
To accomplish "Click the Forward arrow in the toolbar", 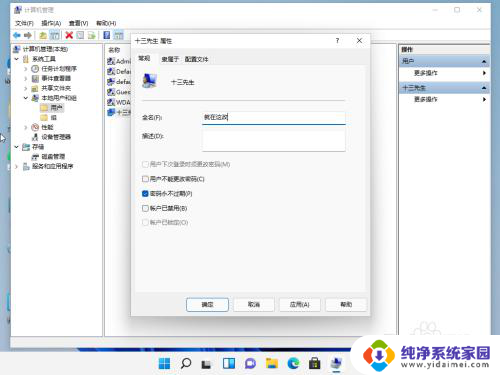I will 28,35.
